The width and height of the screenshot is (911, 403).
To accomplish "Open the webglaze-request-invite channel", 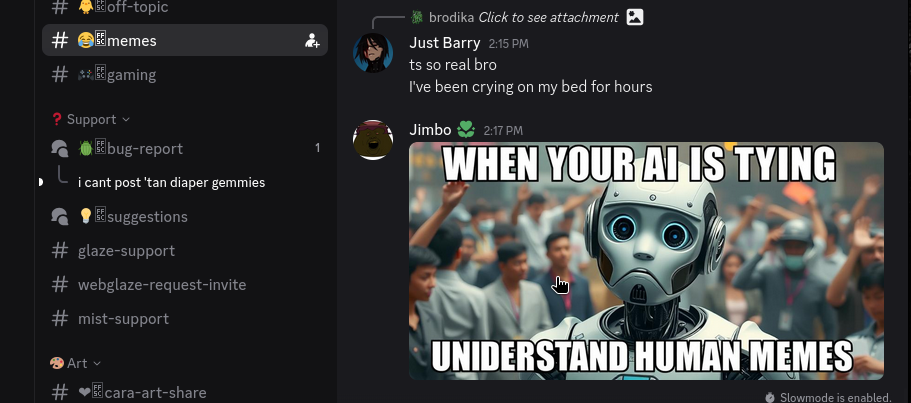I will [185, 285].
